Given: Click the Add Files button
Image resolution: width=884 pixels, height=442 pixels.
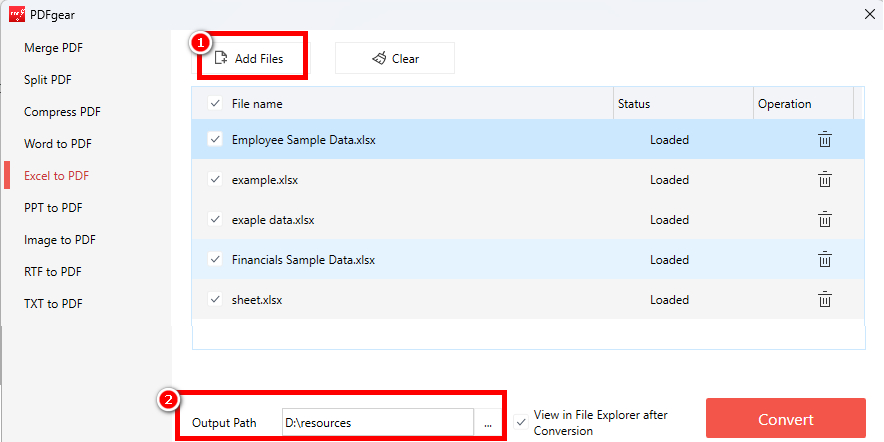Looking at the screenshot, I should [250, 59].
